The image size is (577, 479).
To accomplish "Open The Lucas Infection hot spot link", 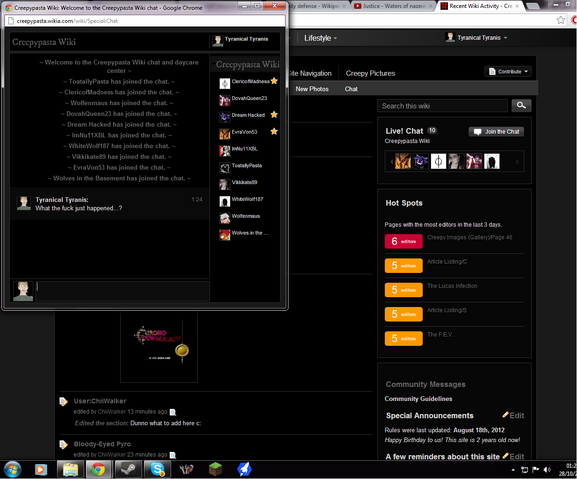I will [x=452, y=286].
